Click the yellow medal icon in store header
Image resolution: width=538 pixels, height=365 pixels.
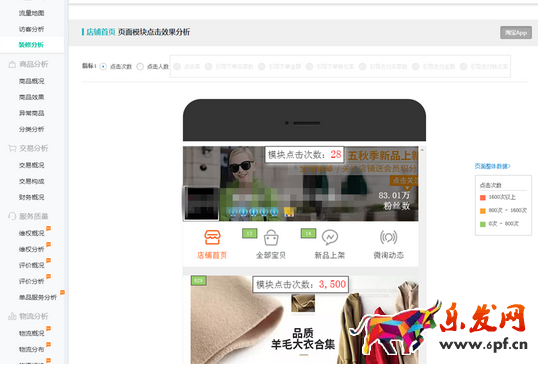pyautogui.click(x=289, y=212)
